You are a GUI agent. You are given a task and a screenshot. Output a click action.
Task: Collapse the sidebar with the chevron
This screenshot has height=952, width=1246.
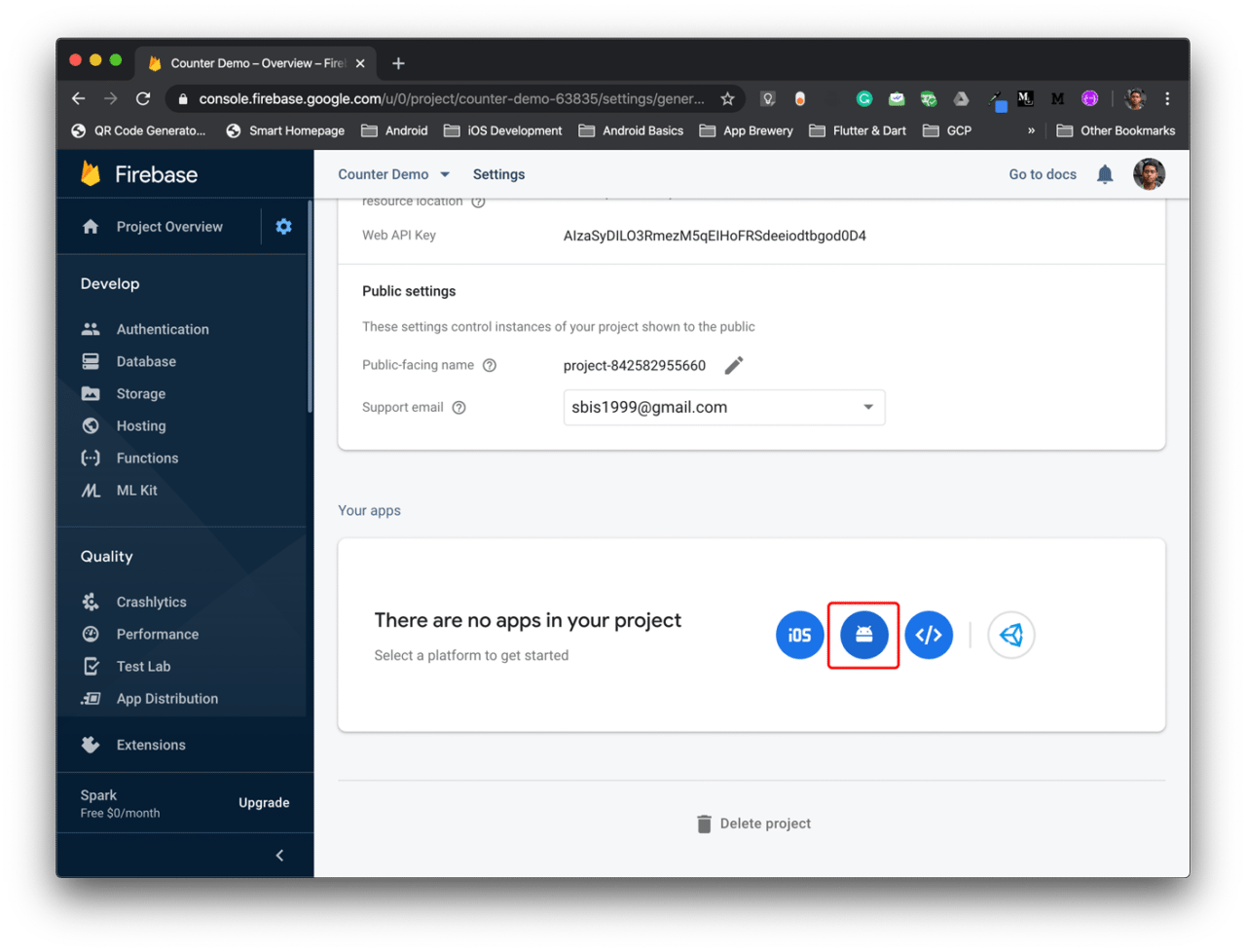click(279, 856)
